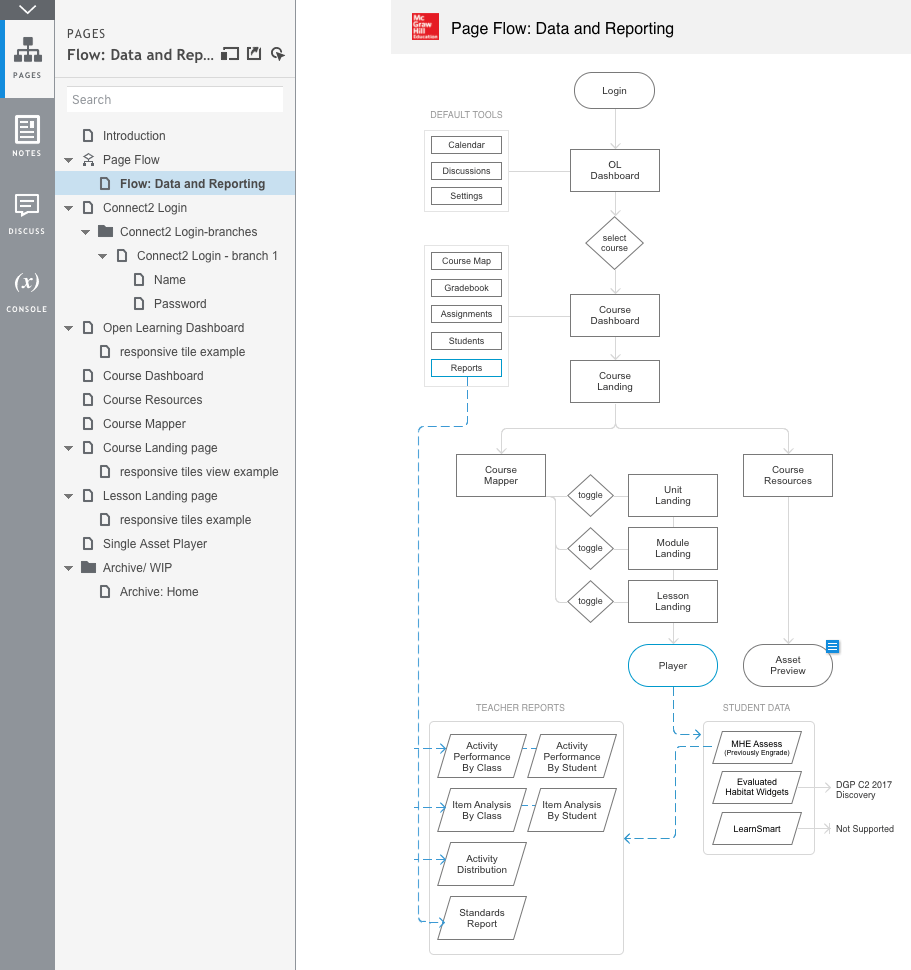This screenshot has width=911, height=970.
Task: Open the Notes panel icon
Action: pyautogui.click(x=27, y=135)
